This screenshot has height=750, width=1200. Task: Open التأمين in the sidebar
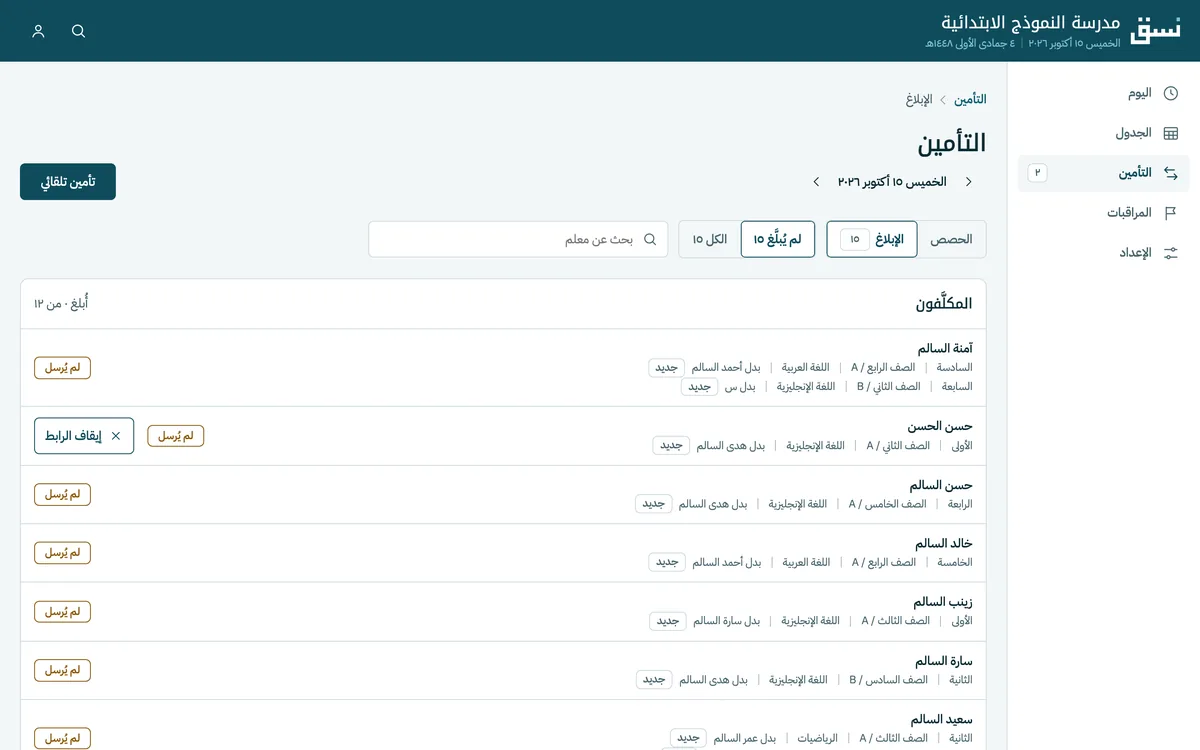(1104, 173)
